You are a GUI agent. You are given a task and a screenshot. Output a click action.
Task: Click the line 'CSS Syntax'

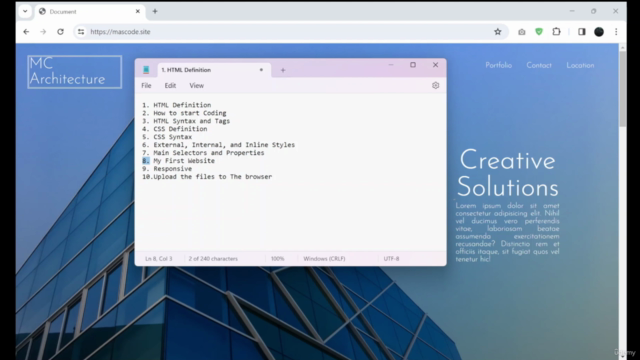pos(172,137)
